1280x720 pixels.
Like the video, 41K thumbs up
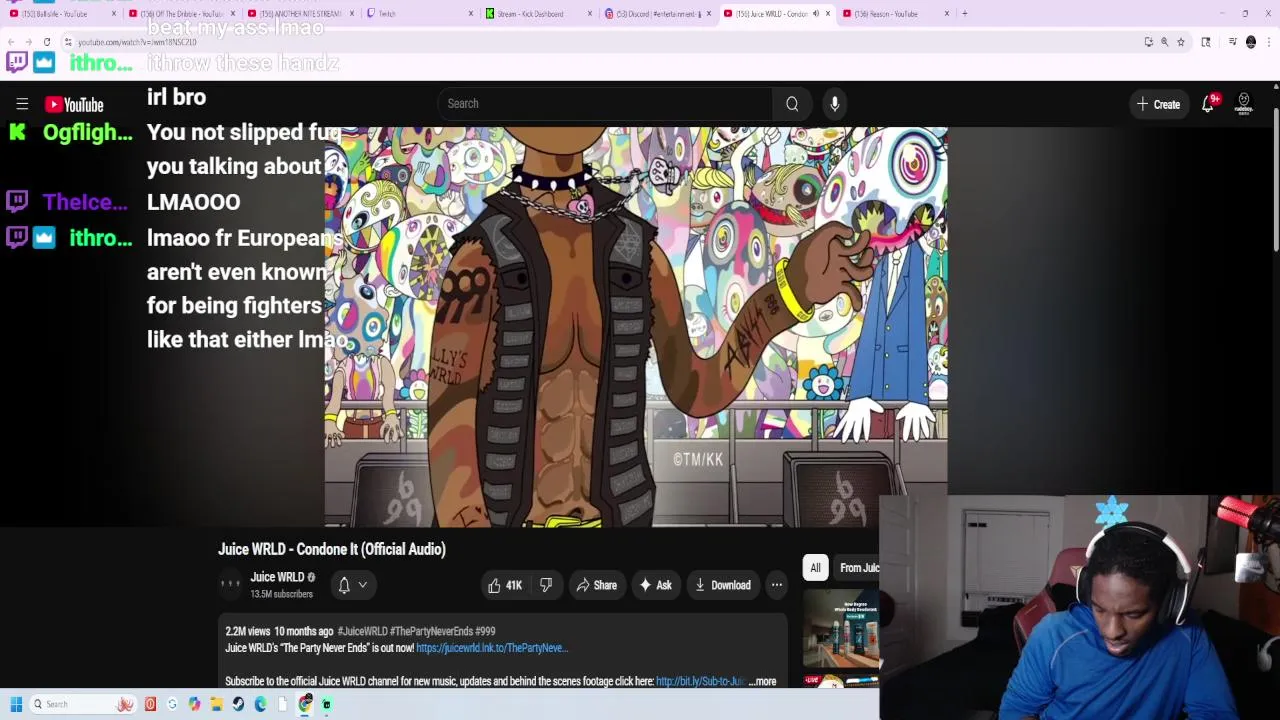point(505,585)
